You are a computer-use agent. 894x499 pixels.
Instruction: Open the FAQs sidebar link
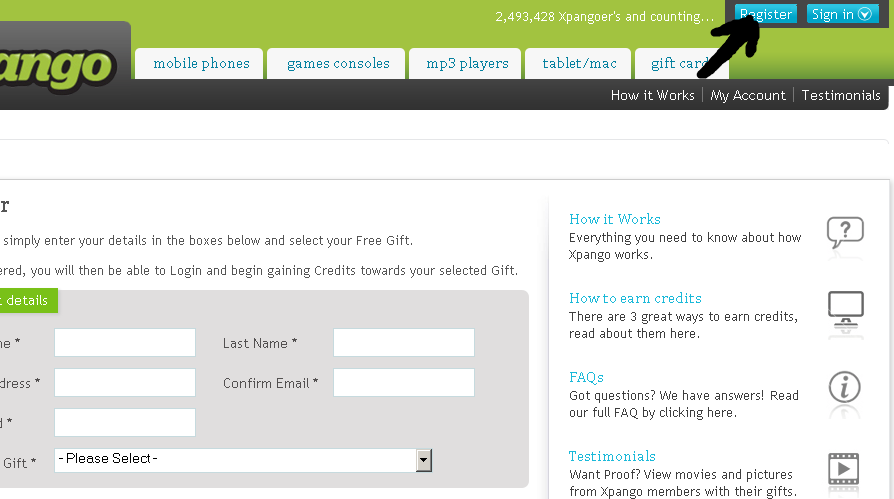point(586,377)
